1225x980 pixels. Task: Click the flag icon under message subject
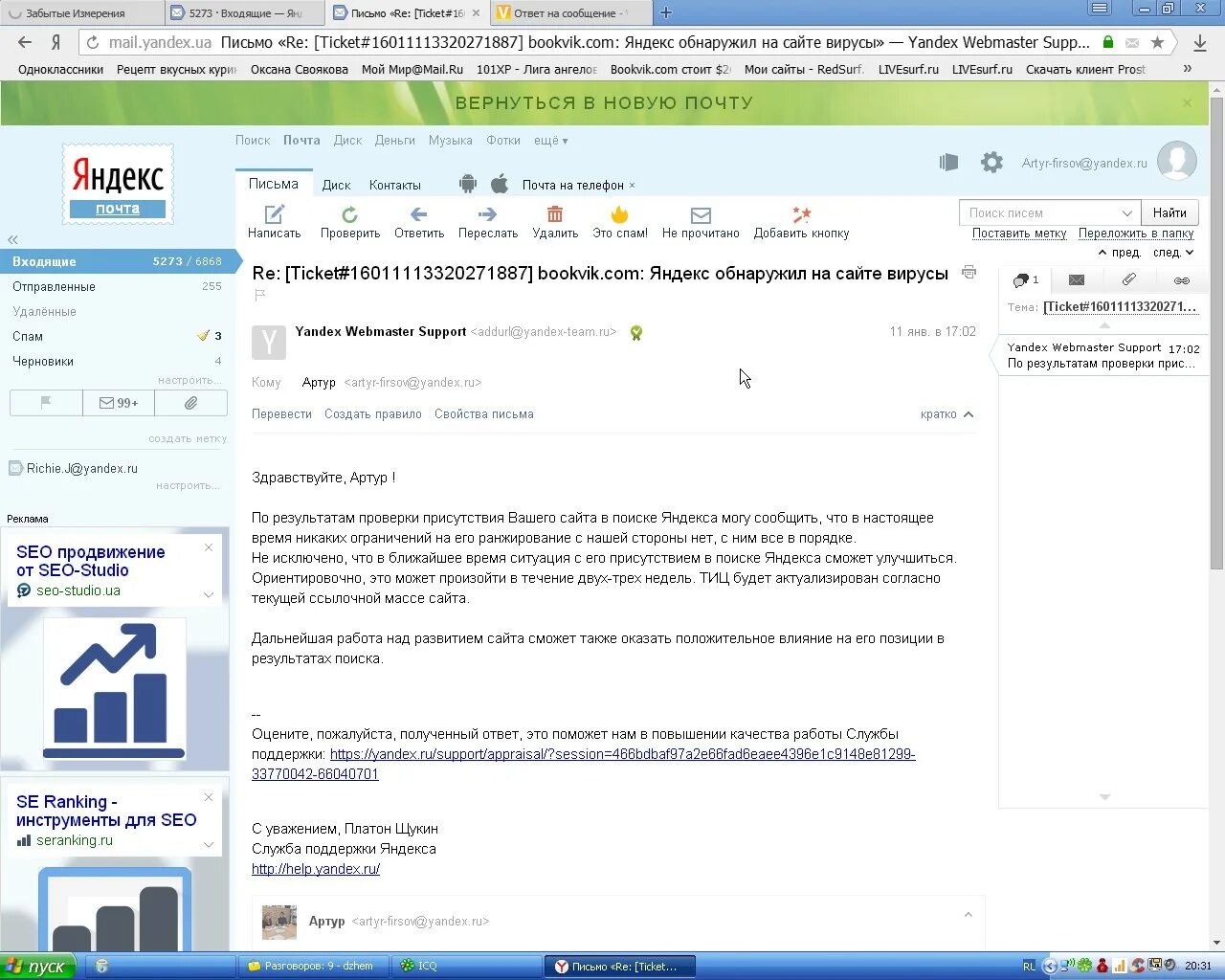click(x=258, y=296)
